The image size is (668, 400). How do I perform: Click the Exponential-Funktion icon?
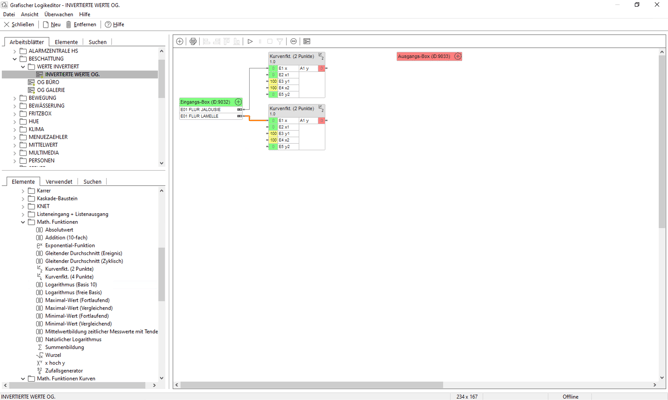39,245
